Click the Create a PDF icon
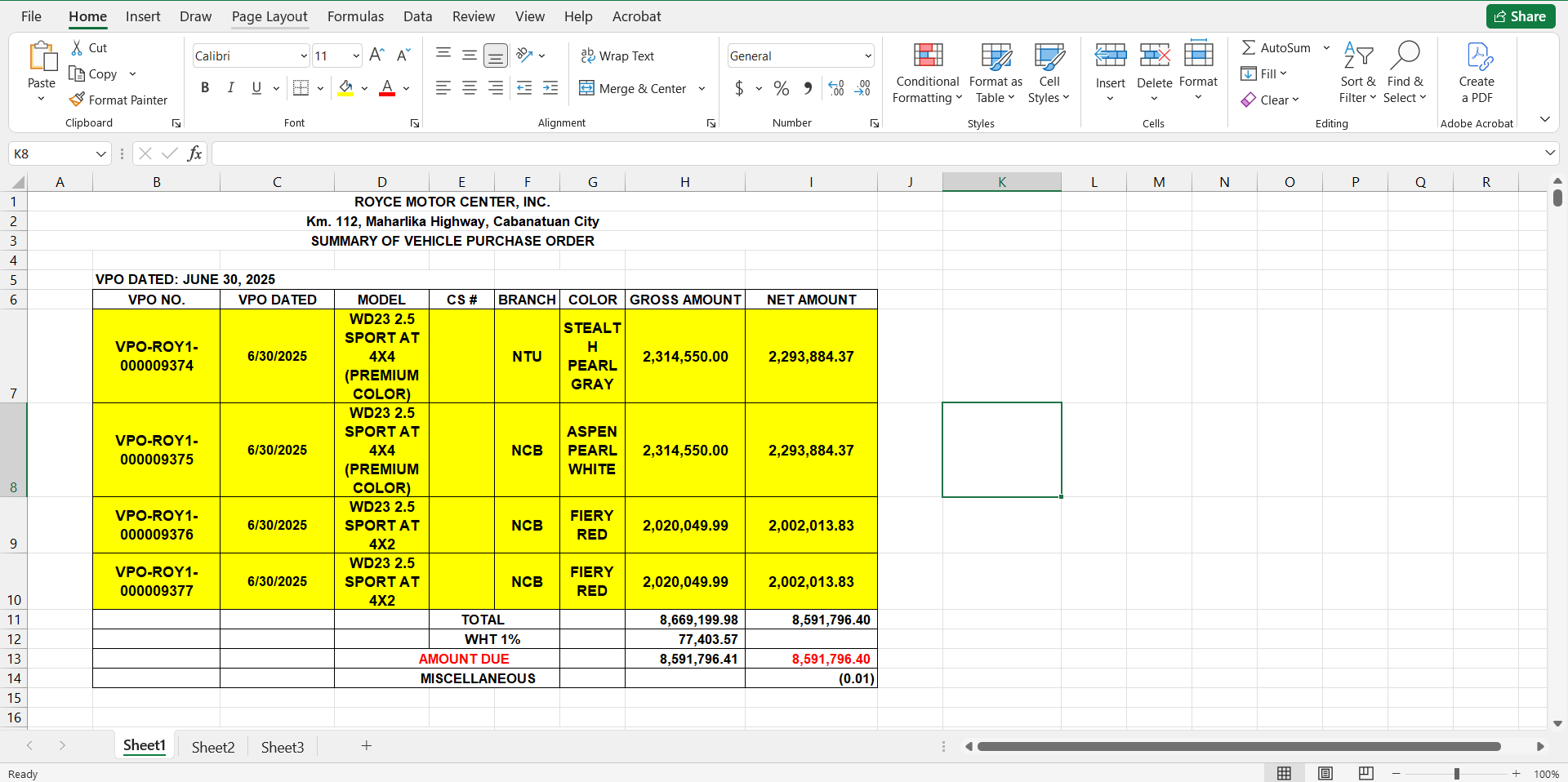This screenshot has height=782, width=1568. [1478, 57]
